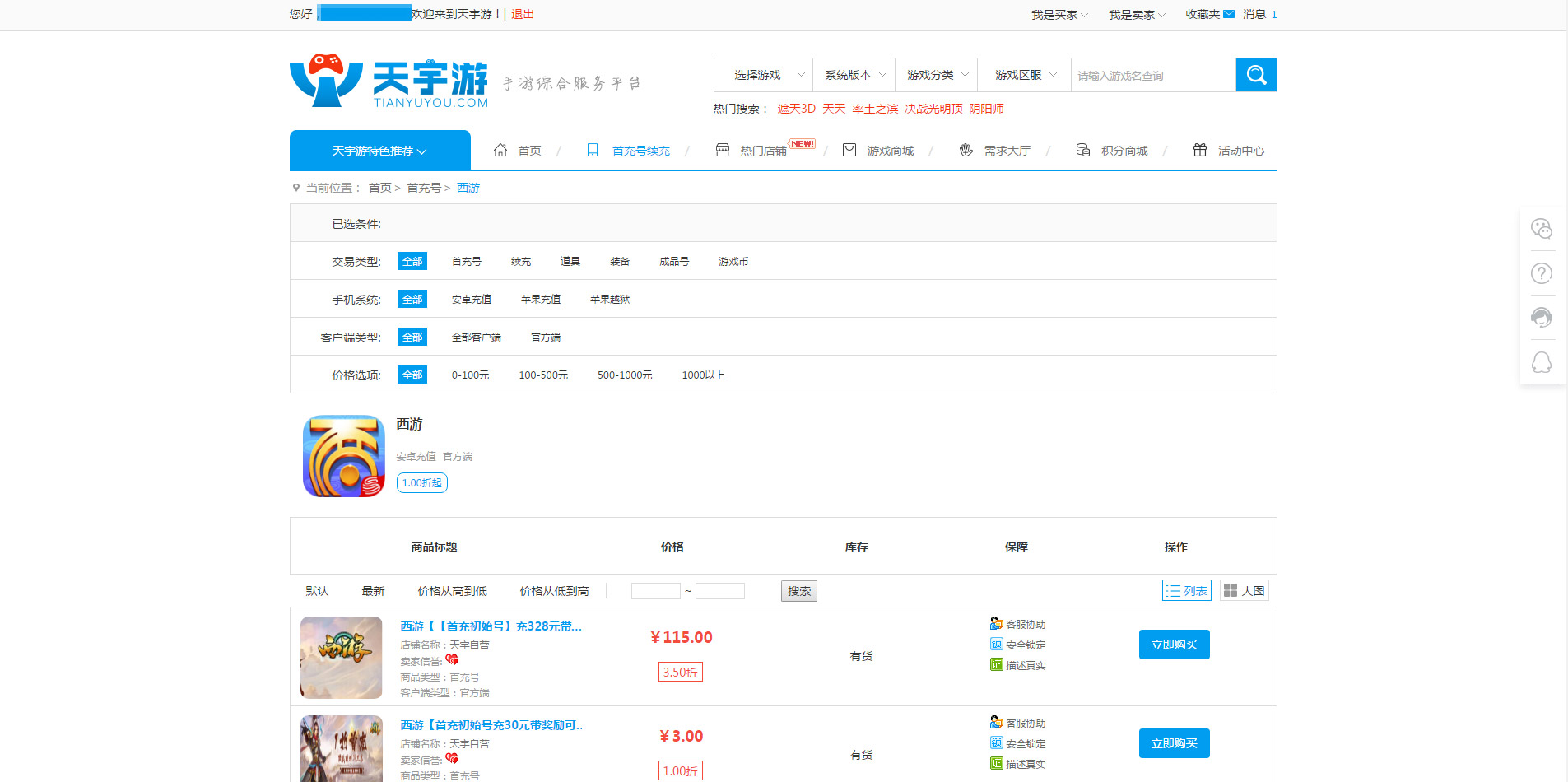Click the 搜索 price filter button

pos(799,591)
